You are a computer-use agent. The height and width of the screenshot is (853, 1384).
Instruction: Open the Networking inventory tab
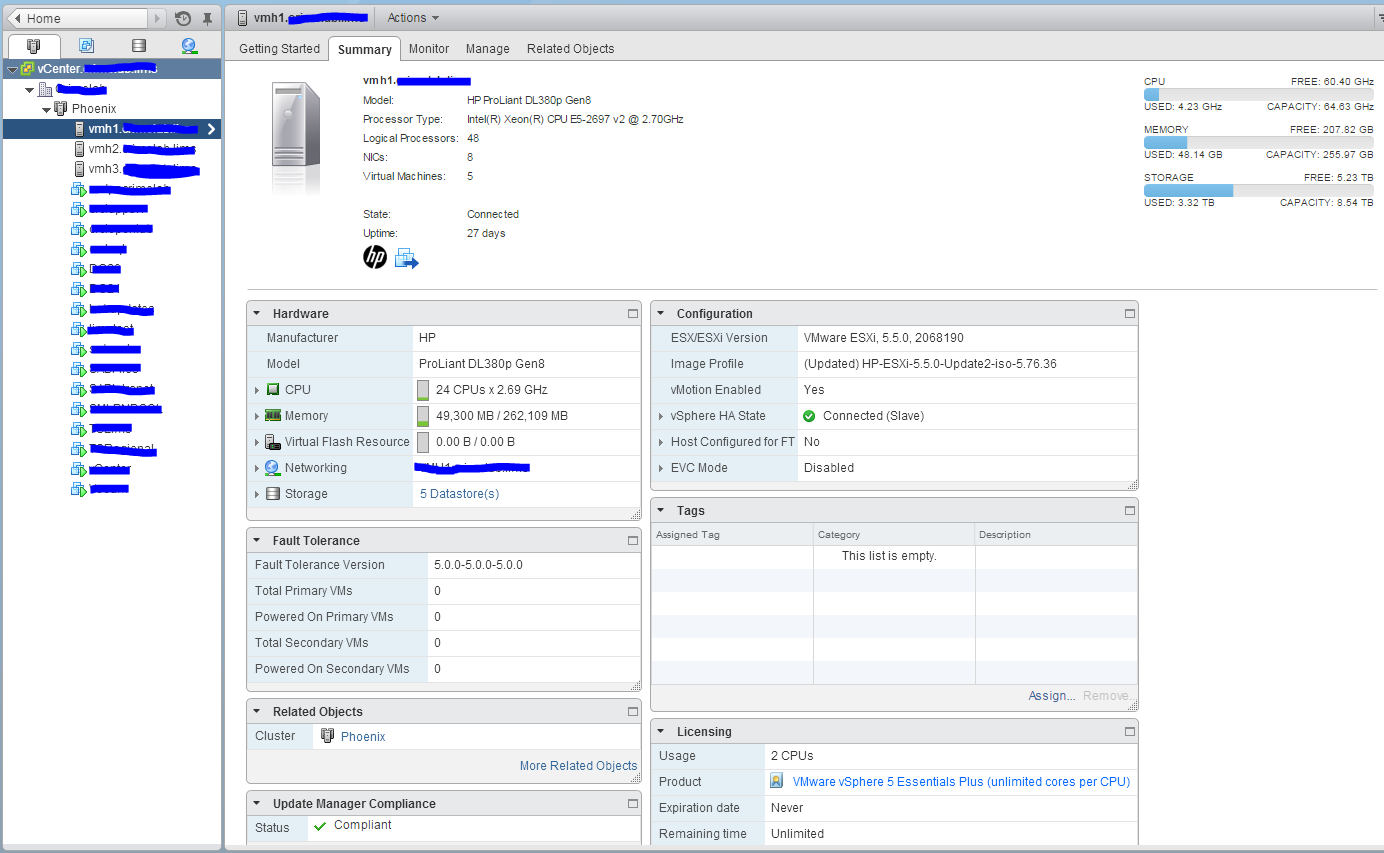click(x=190, y=46)
